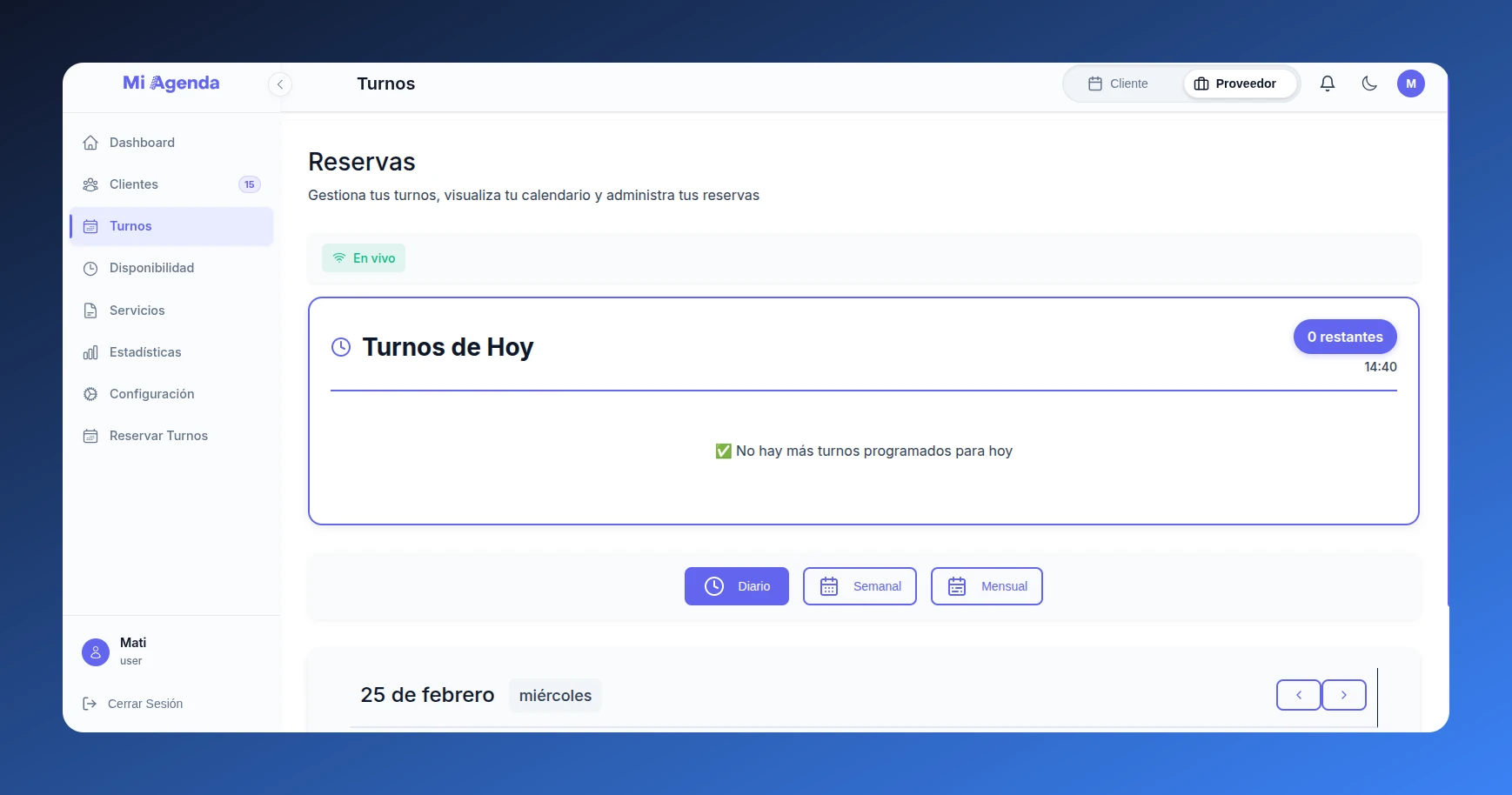Switch to Cliente mode
This screenshot has width=1512, height=795.
click(x=1119, y=84)
